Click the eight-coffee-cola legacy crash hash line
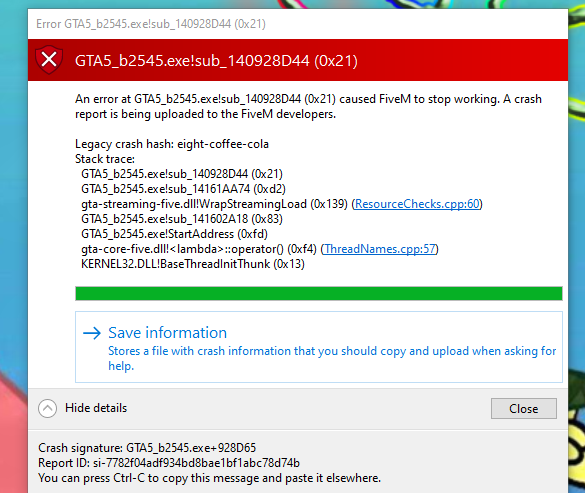585x493 pixels. tap(172, 144)
